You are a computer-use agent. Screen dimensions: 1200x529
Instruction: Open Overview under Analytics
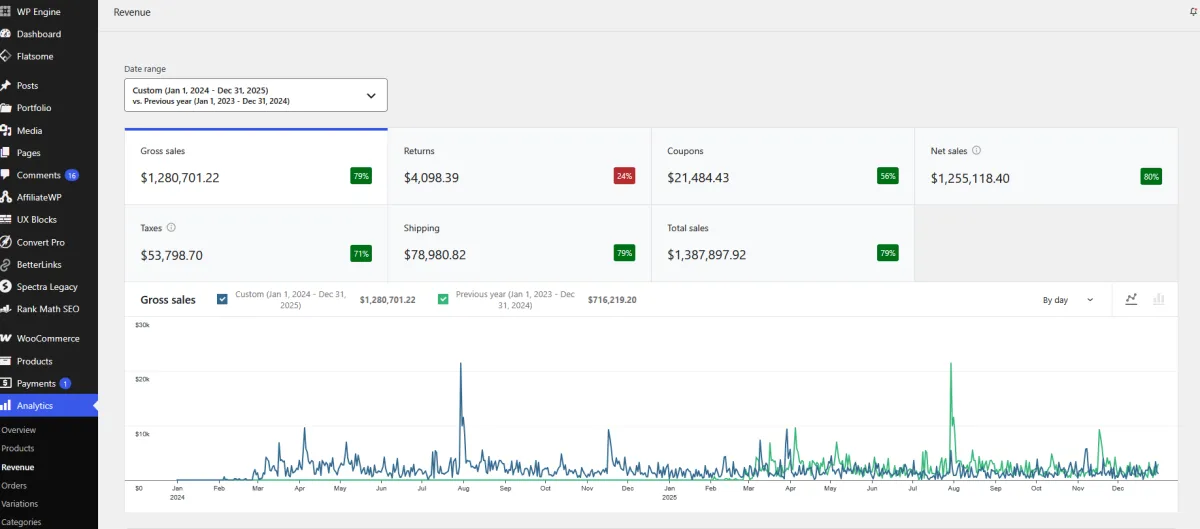coord(19,430)
